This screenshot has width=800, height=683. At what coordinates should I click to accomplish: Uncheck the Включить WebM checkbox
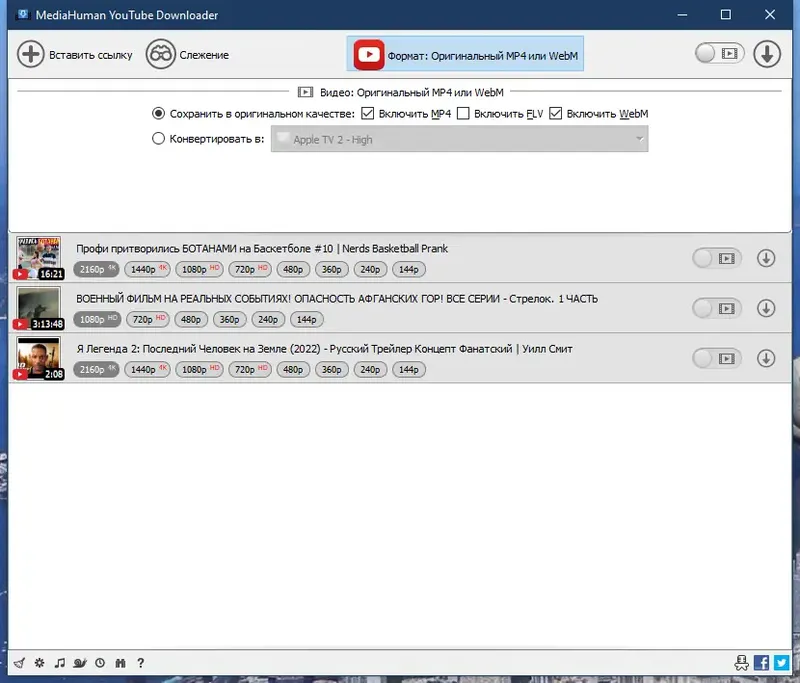coord(556,113)
